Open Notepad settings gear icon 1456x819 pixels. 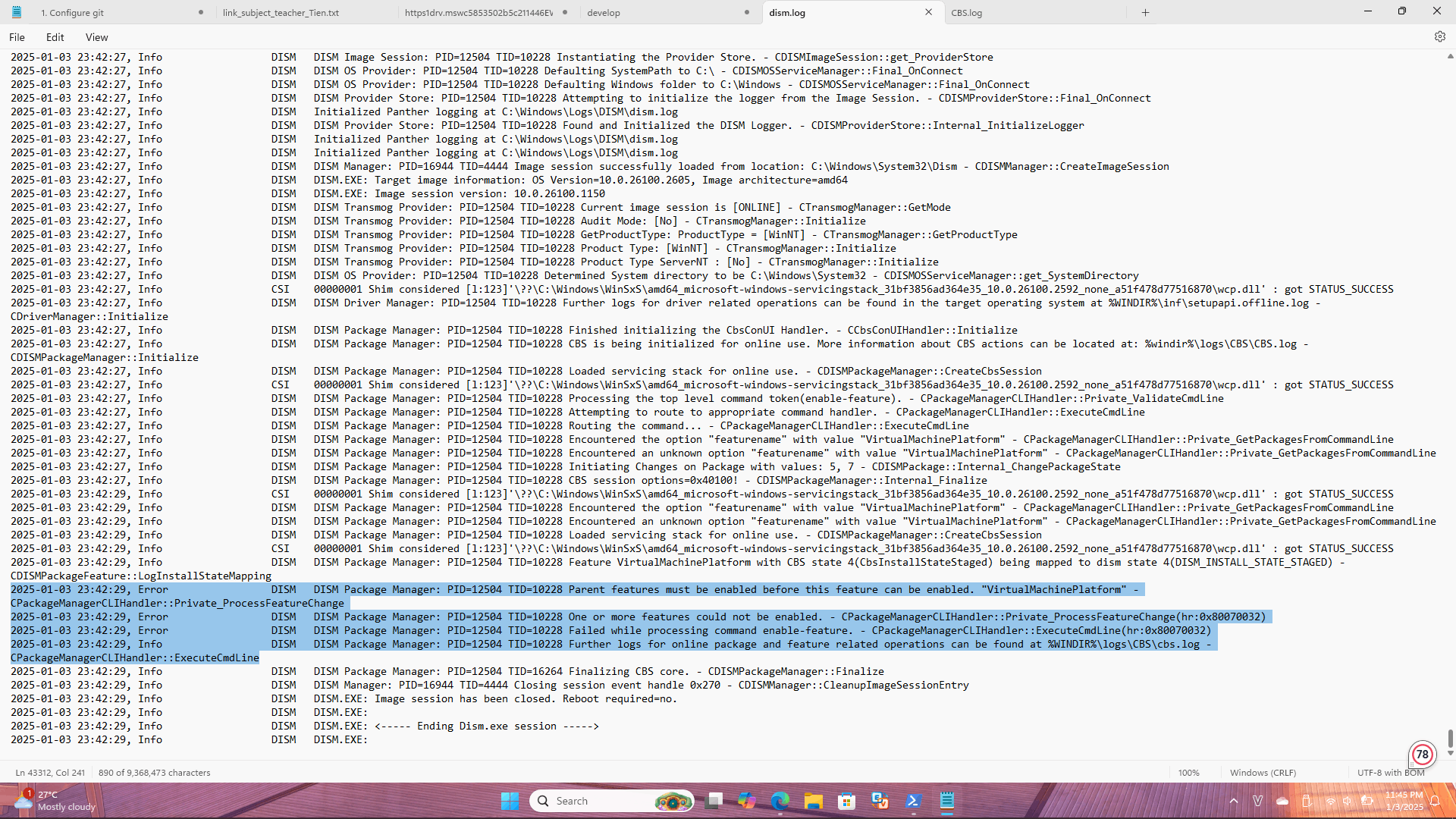pyautogui.click(x=1439, y=36)
